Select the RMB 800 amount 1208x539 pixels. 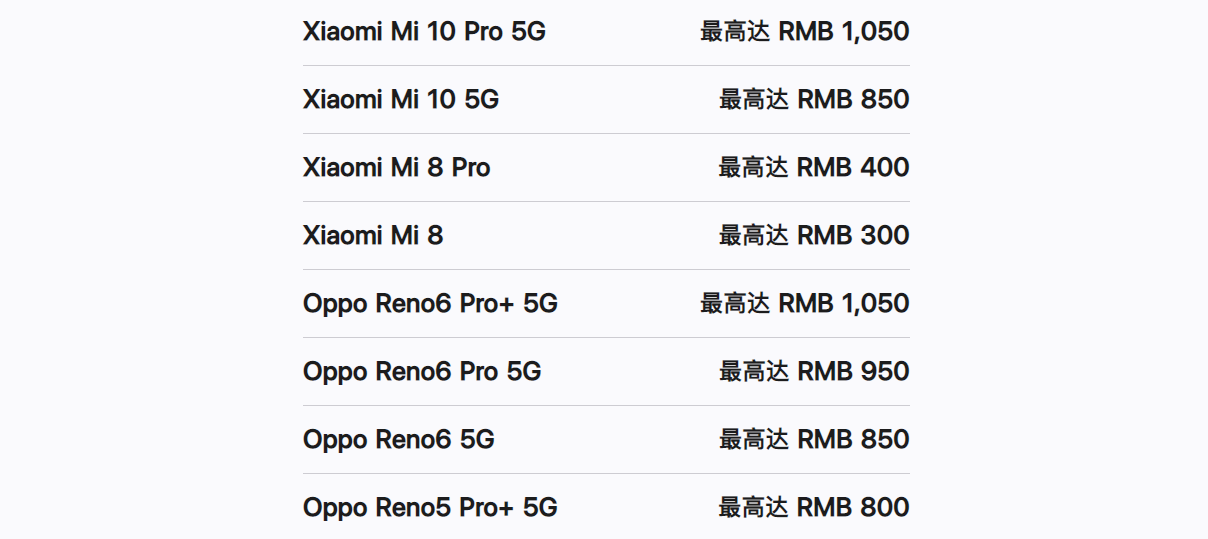[x=853, y=508]
